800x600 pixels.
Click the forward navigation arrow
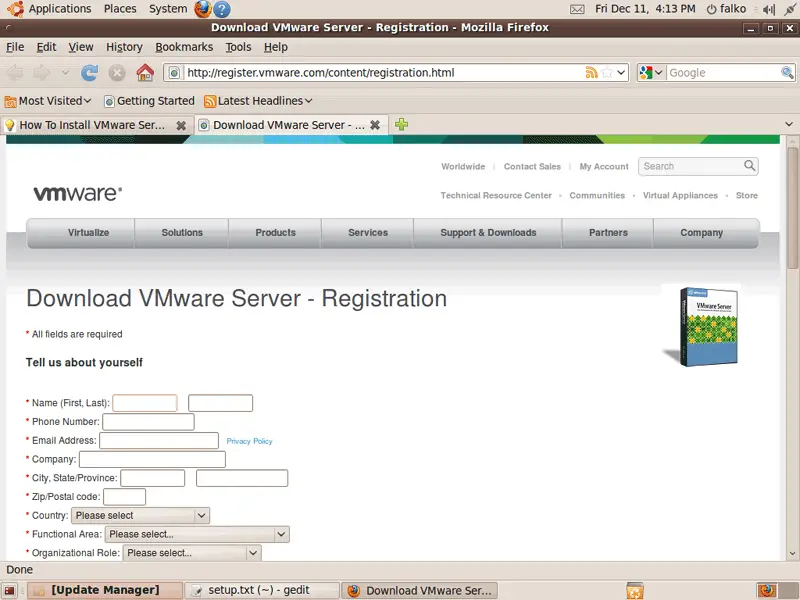click(x=42, y=73)
